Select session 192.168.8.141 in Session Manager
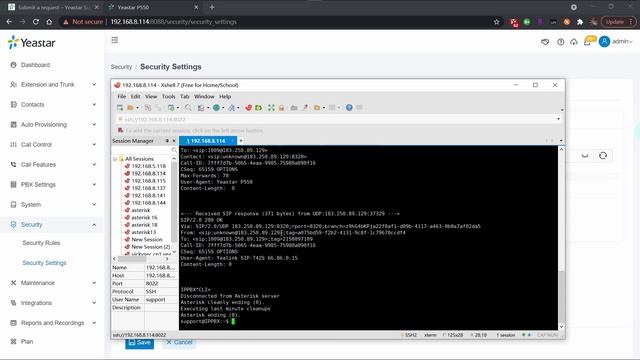 click(x=149, y=196)
